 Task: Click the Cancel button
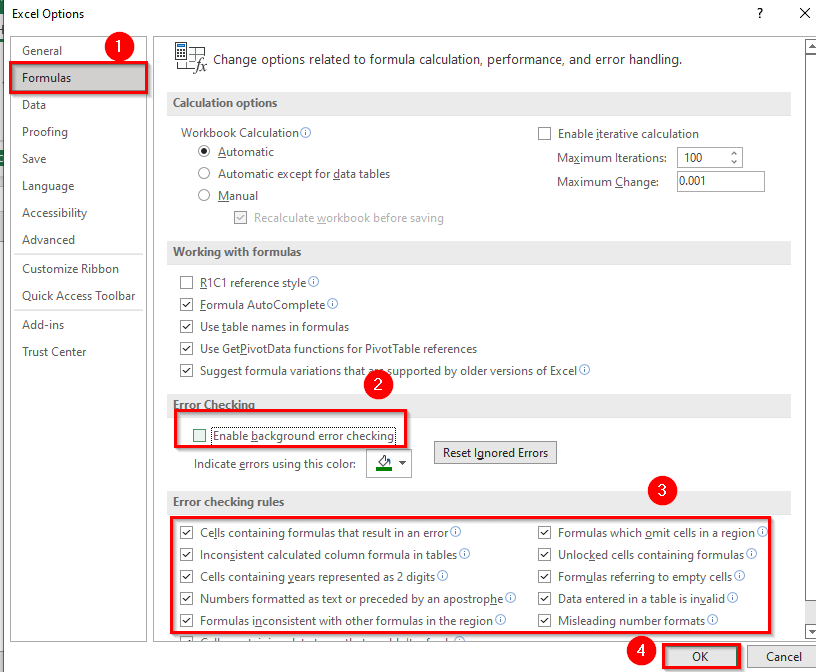783,656
